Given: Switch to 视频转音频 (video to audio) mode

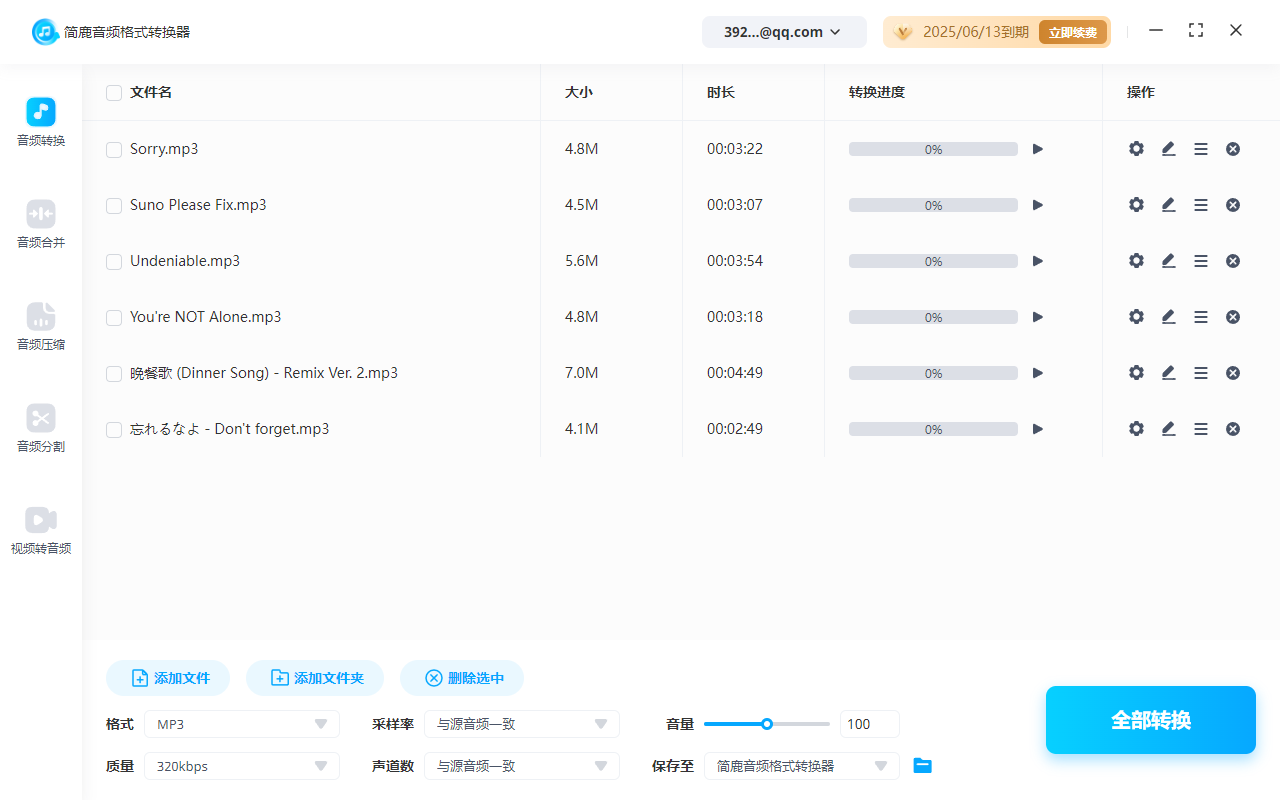Looking at the screenshot, I should click(x=40, y=530).
